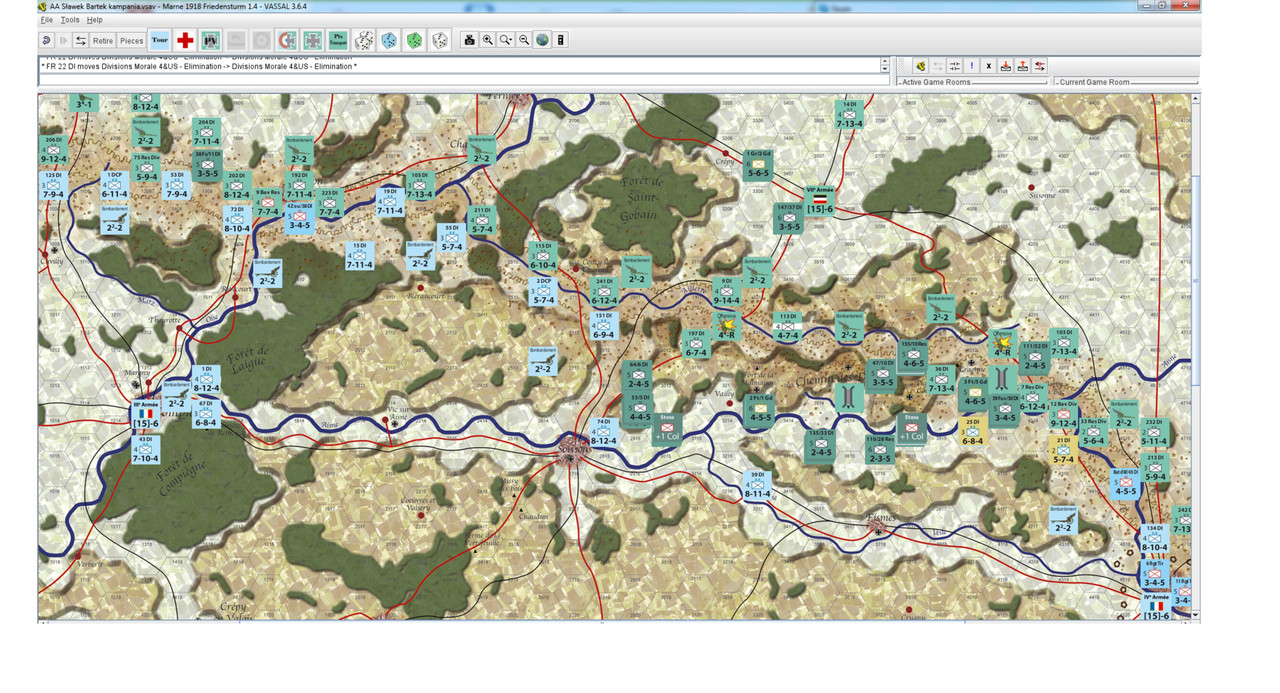
Task: Select the 15 DI 7-11-4 counter
Action: [x=359, y=257]
